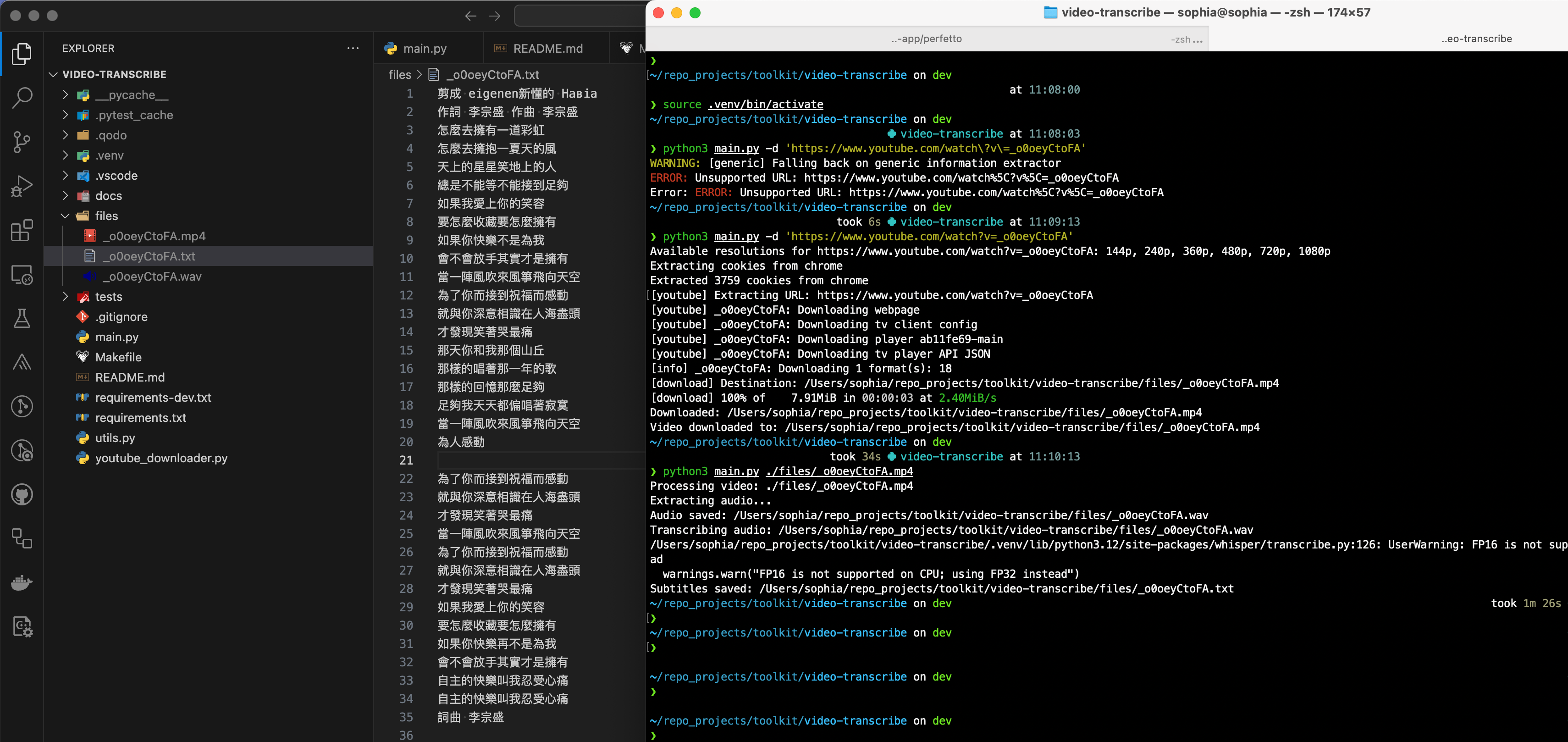Expand the tests folder
1568x742 pixels.
point(66,296)
